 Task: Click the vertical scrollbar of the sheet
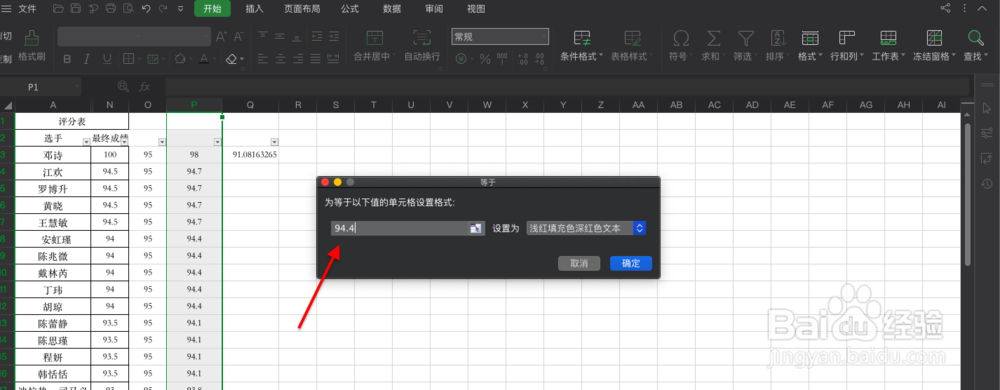[x=967, y=194]
